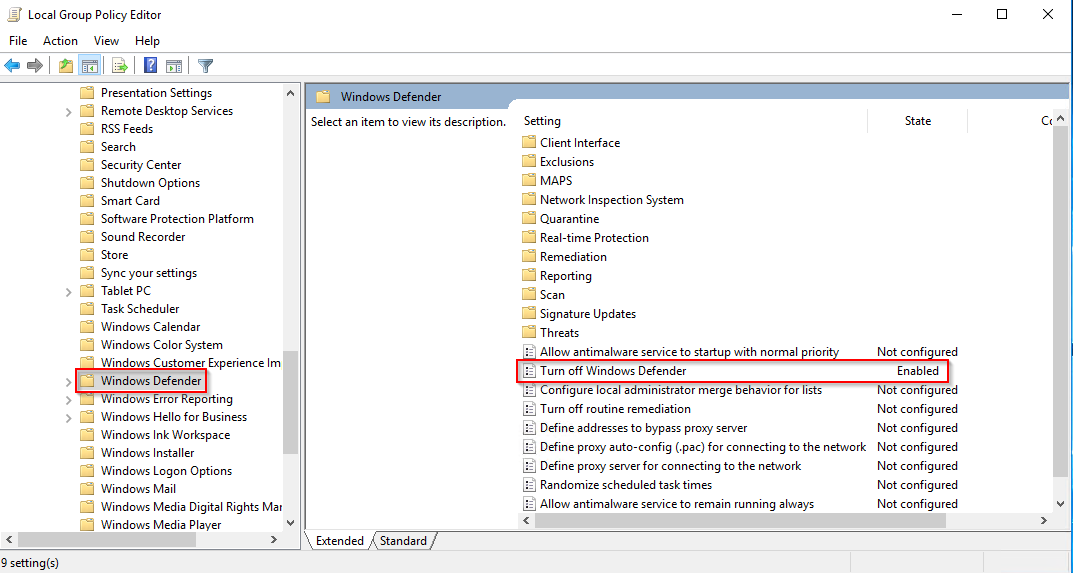The image size is (1073, 573).
Task: Click the Network Inspection System folder icon
Action: pos(528,200)
